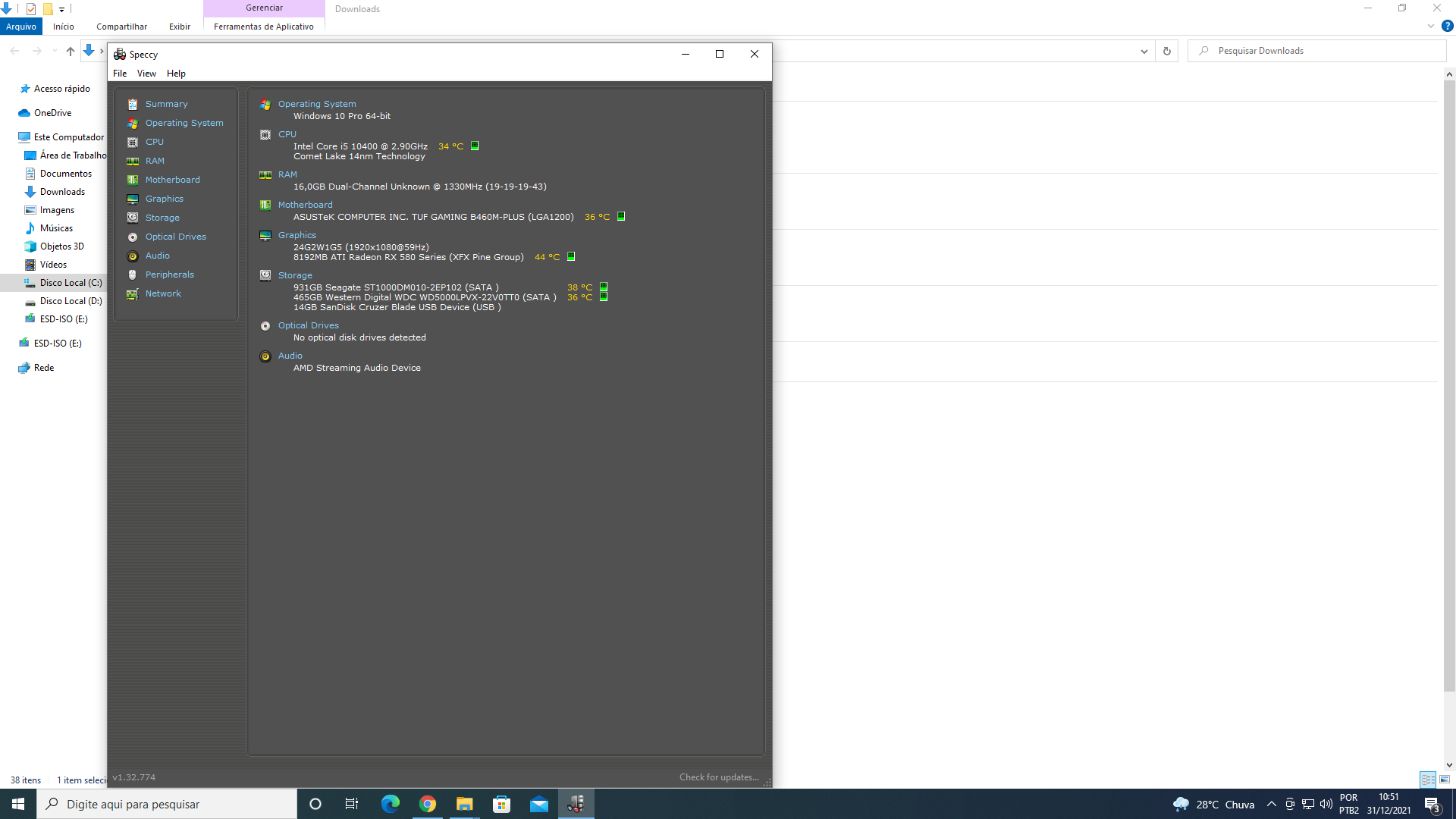Click the Storage heading in summary pane

(295, 275)
